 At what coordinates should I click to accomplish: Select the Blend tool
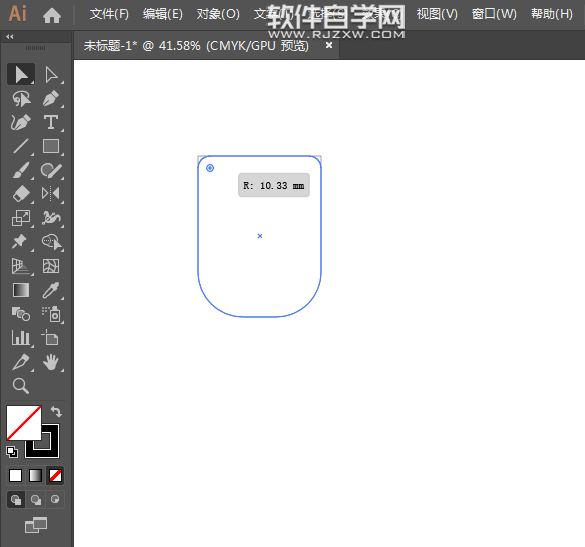[x=21, y=314]
